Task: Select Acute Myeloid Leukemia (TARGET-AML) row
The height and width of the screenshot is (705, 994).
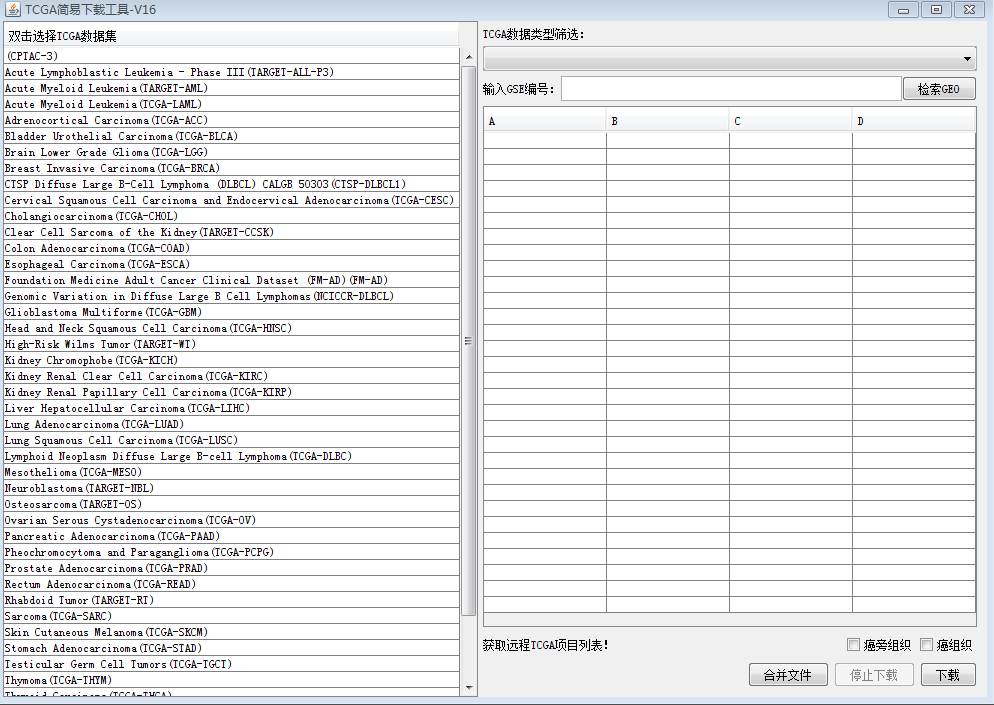Action: click(231, 88)
